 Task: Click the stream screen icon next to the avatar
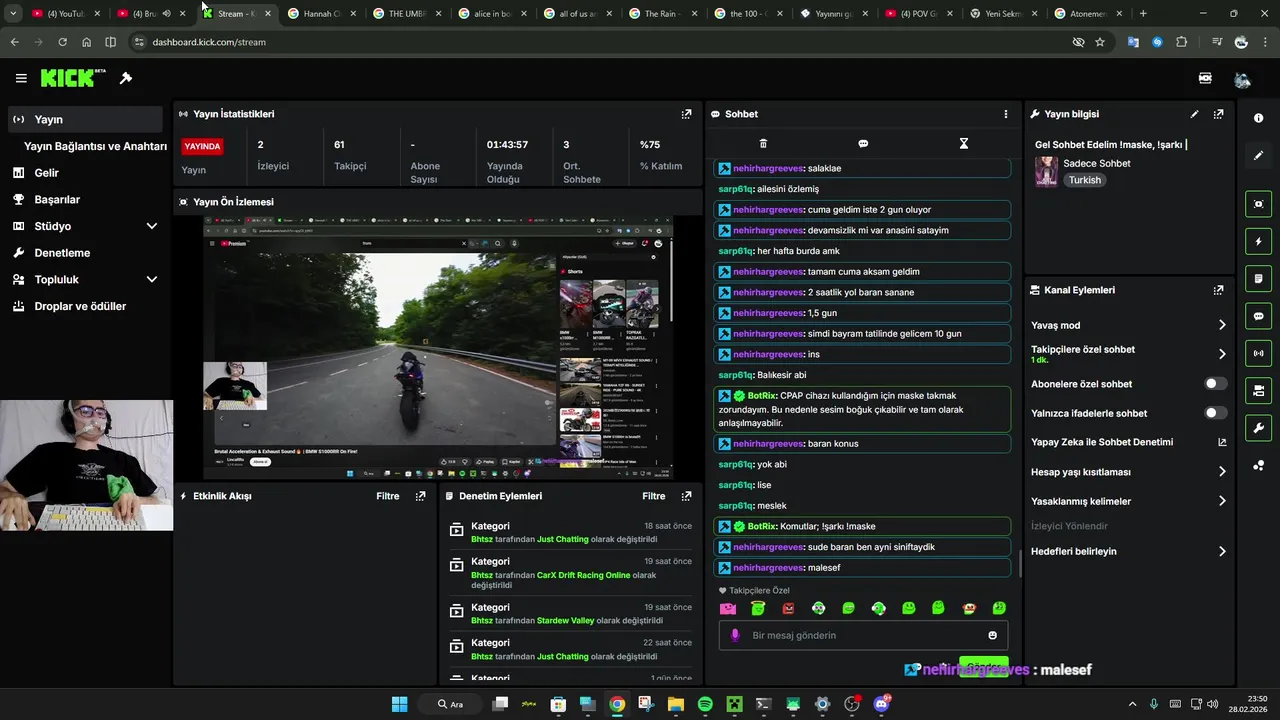[1205, 78]
